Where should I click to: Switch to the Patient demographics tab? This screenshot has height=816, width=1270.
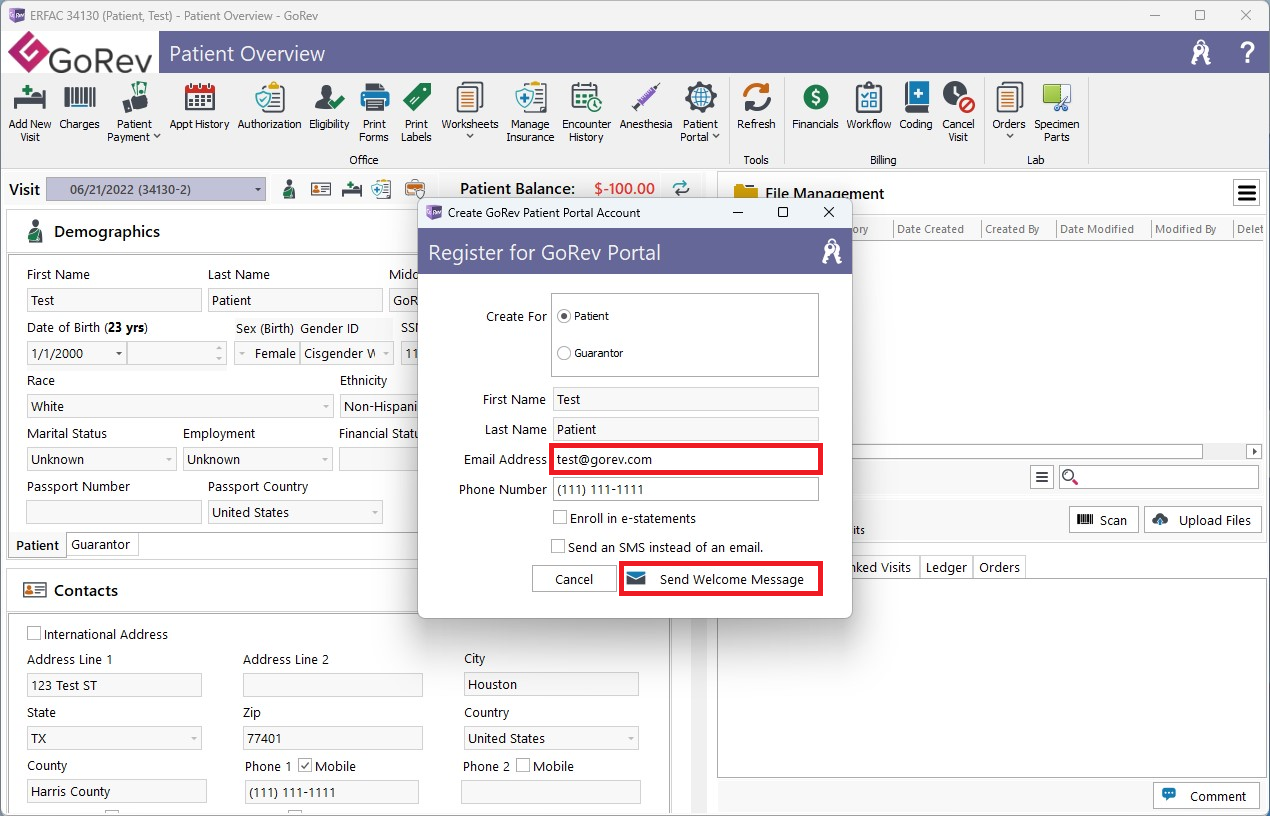coord(38,545)
